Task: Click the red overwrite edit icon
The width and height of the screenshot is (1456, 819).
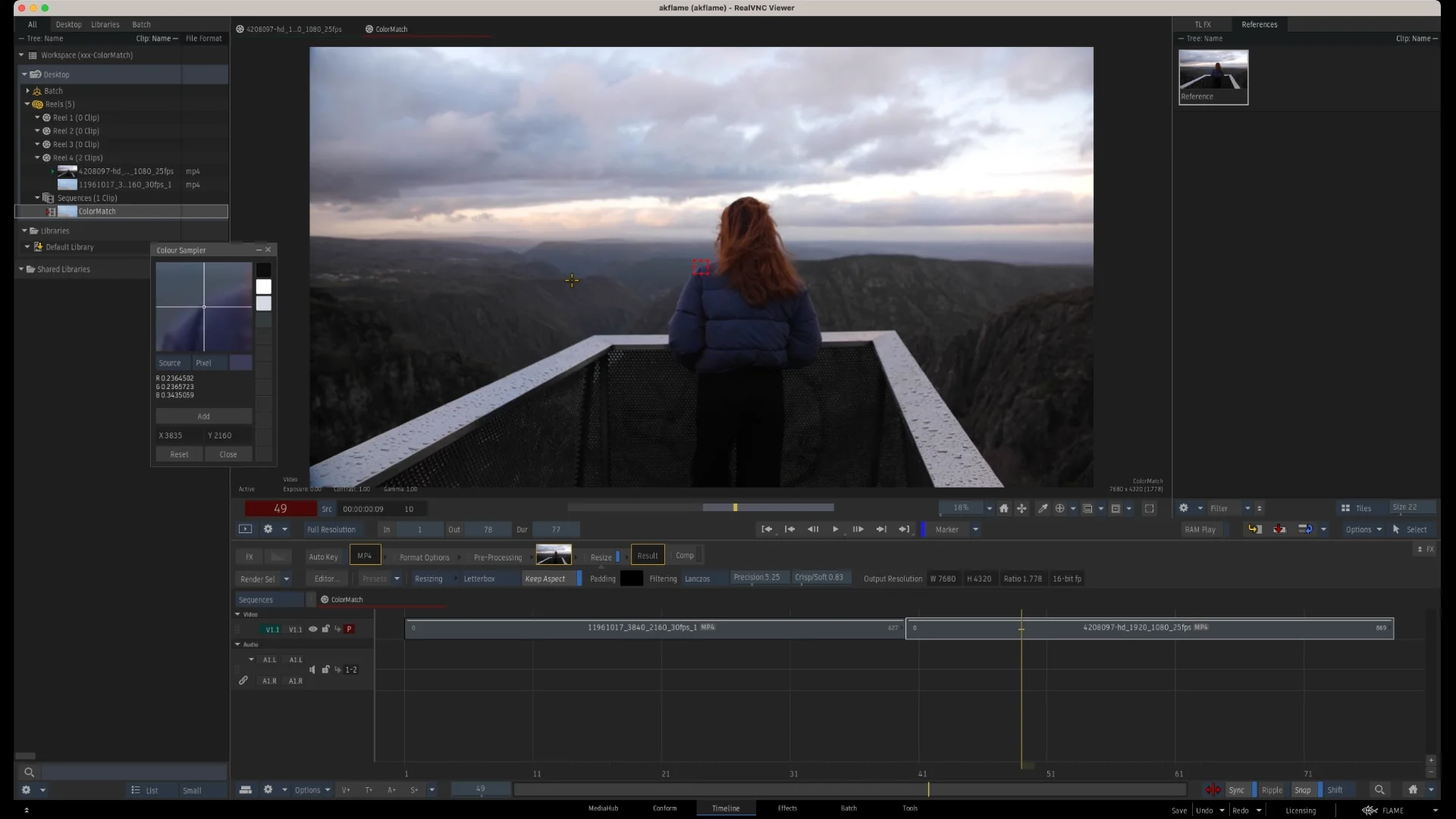Action: click(x=1279, y=529)
